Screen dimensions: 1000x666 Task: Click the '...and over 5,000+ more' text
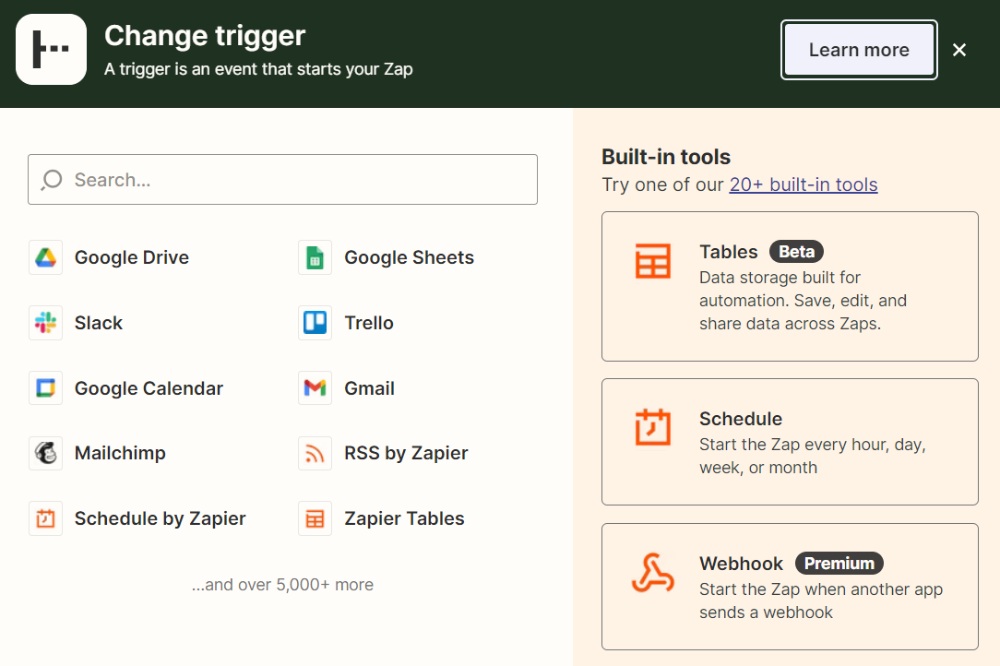(x=283, y=584)
